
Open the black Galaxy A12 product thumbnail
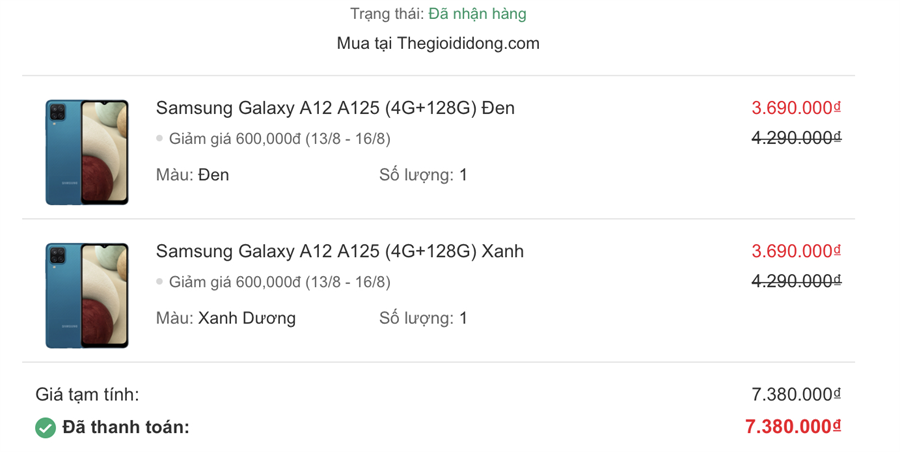click(87, 152)
